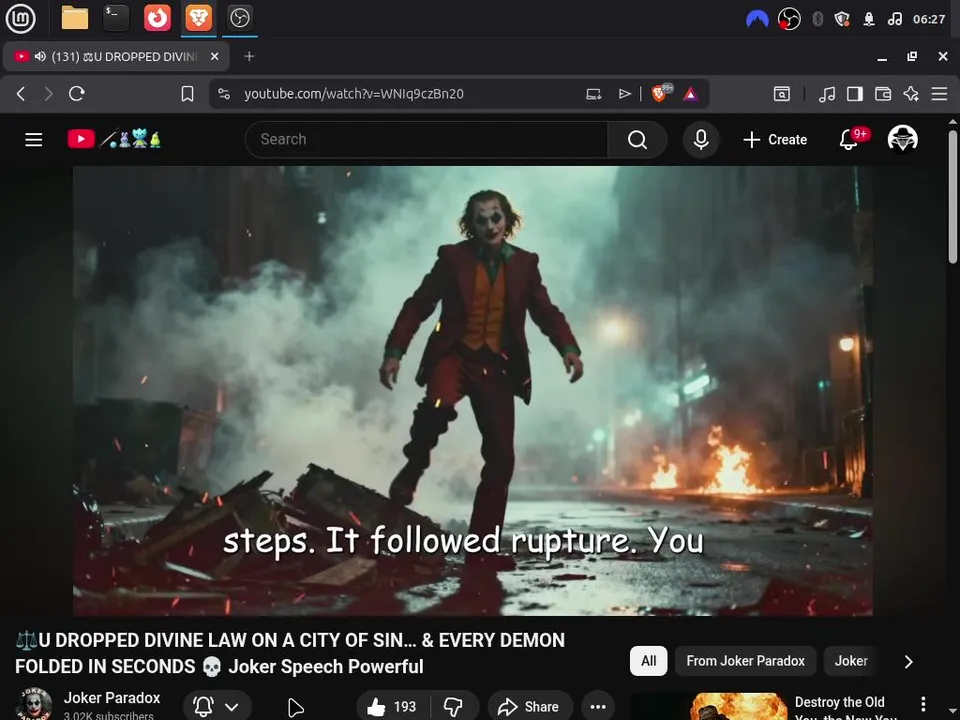Open the browser music note toolbar icon

[x=827, y=94]
